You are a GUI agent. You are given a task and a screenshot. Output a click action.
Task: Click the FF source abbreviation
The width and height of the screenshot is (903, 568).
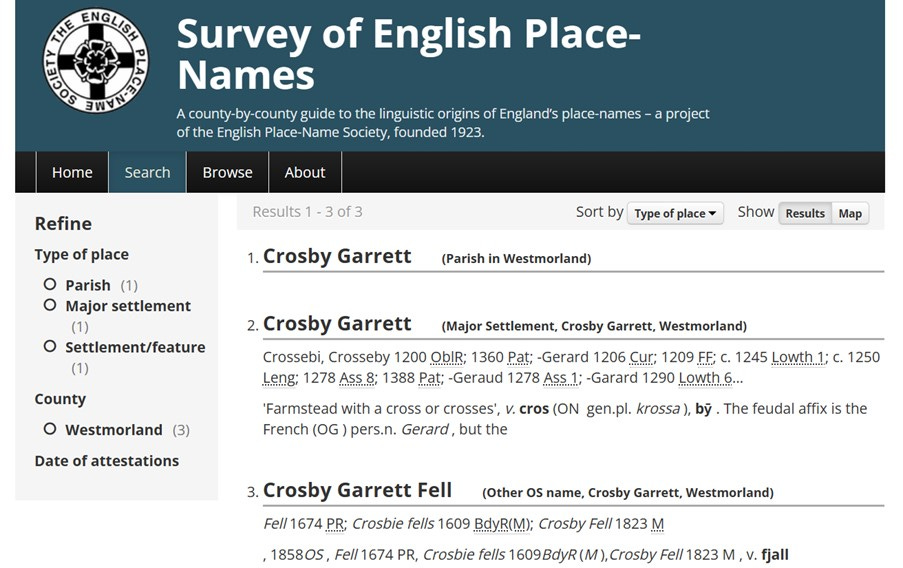tap(704, 357)
